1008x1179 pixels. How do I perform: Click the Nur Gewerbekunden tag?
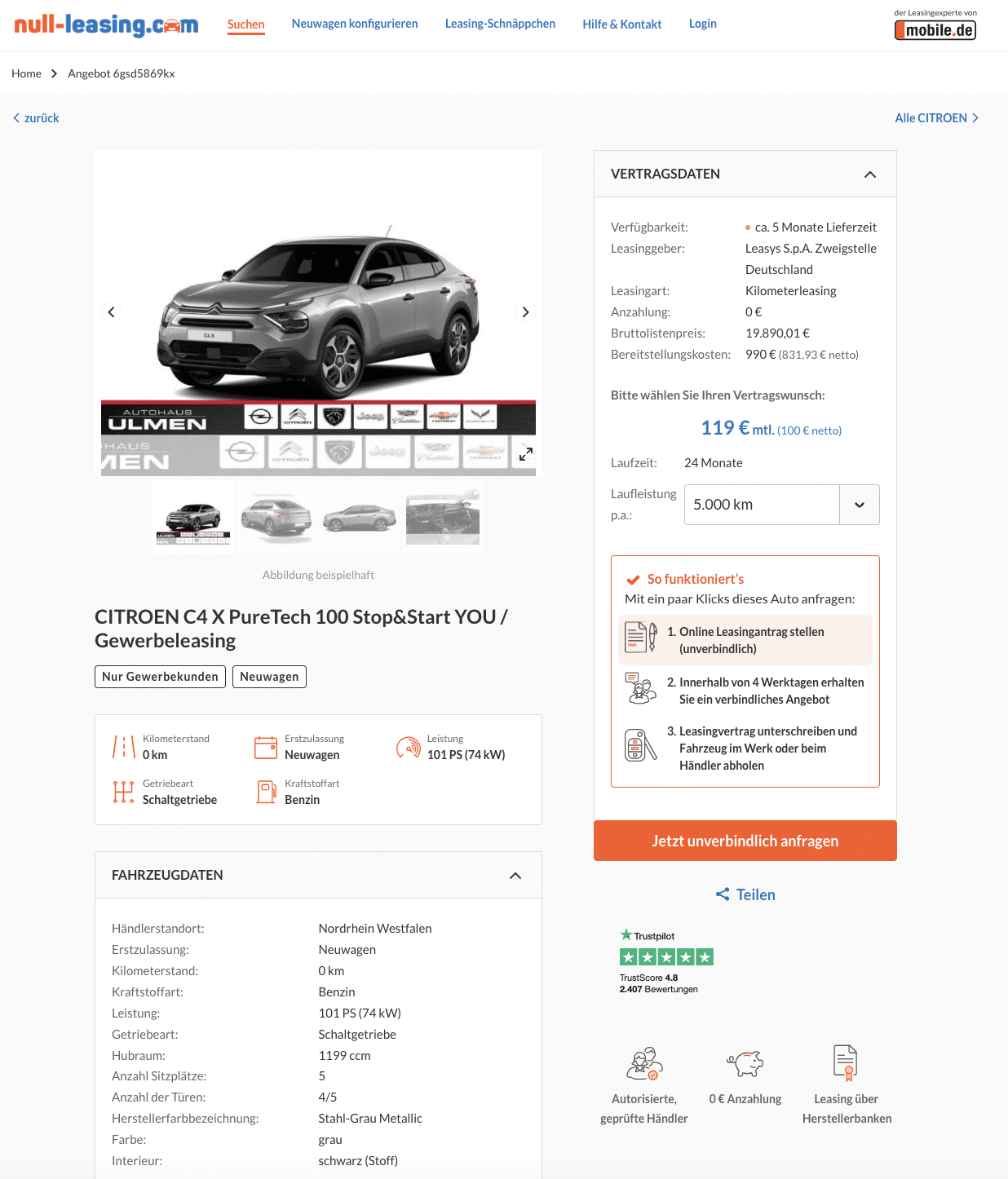click(x=160, y=677)
